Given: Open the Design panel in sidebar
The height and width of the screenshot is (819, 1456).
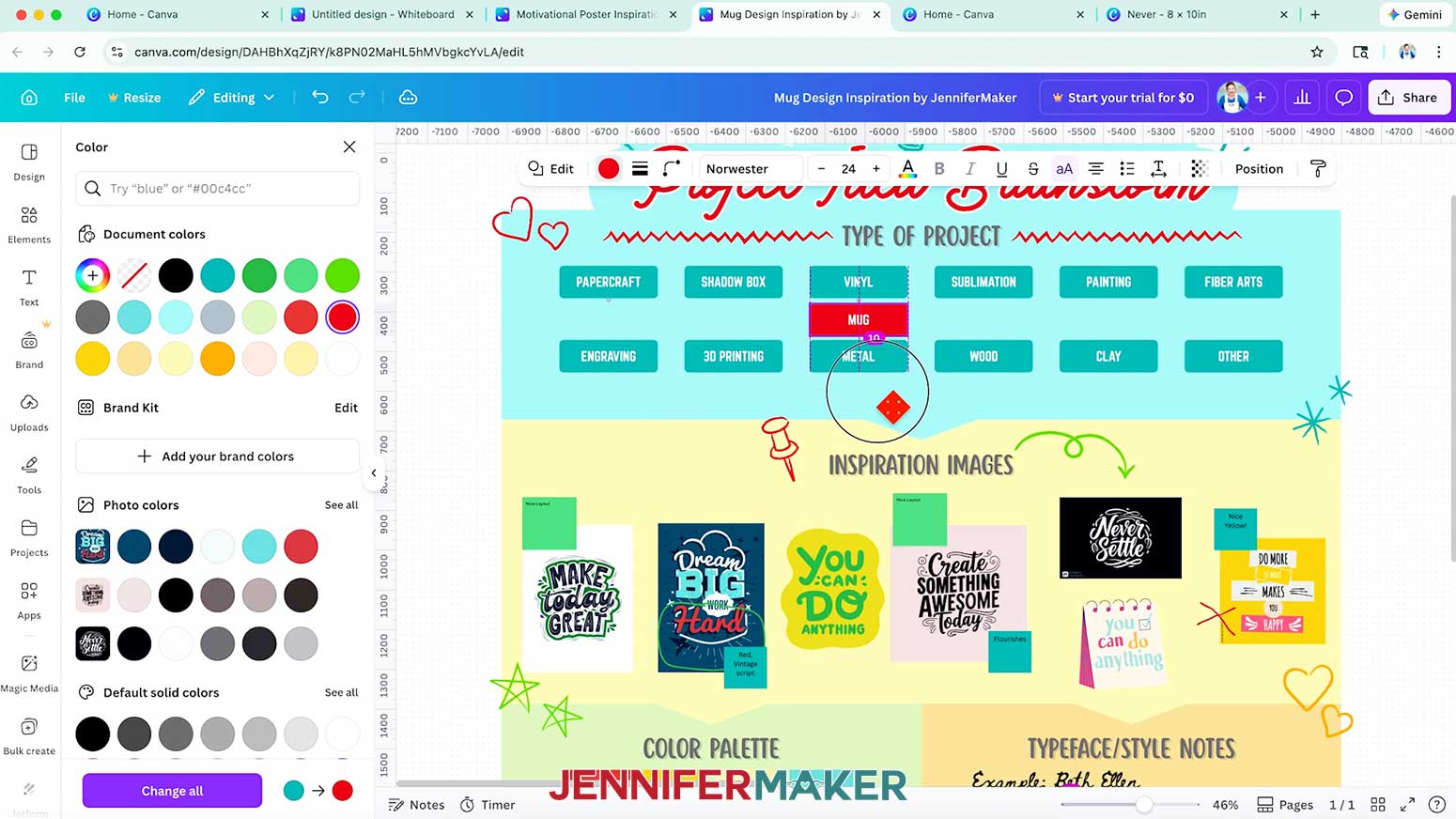Looking at the screenshot, I should tap(29, 162).
